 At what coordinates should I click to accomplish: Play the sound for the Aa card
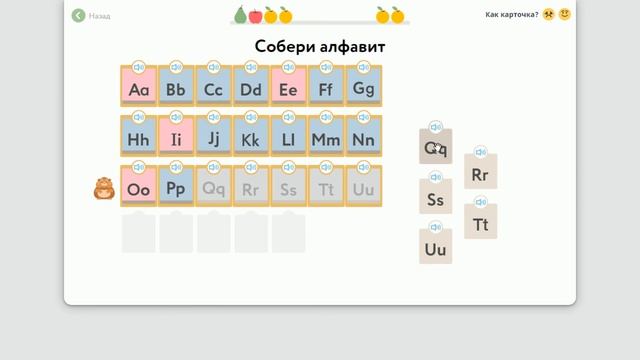point(139,67)
